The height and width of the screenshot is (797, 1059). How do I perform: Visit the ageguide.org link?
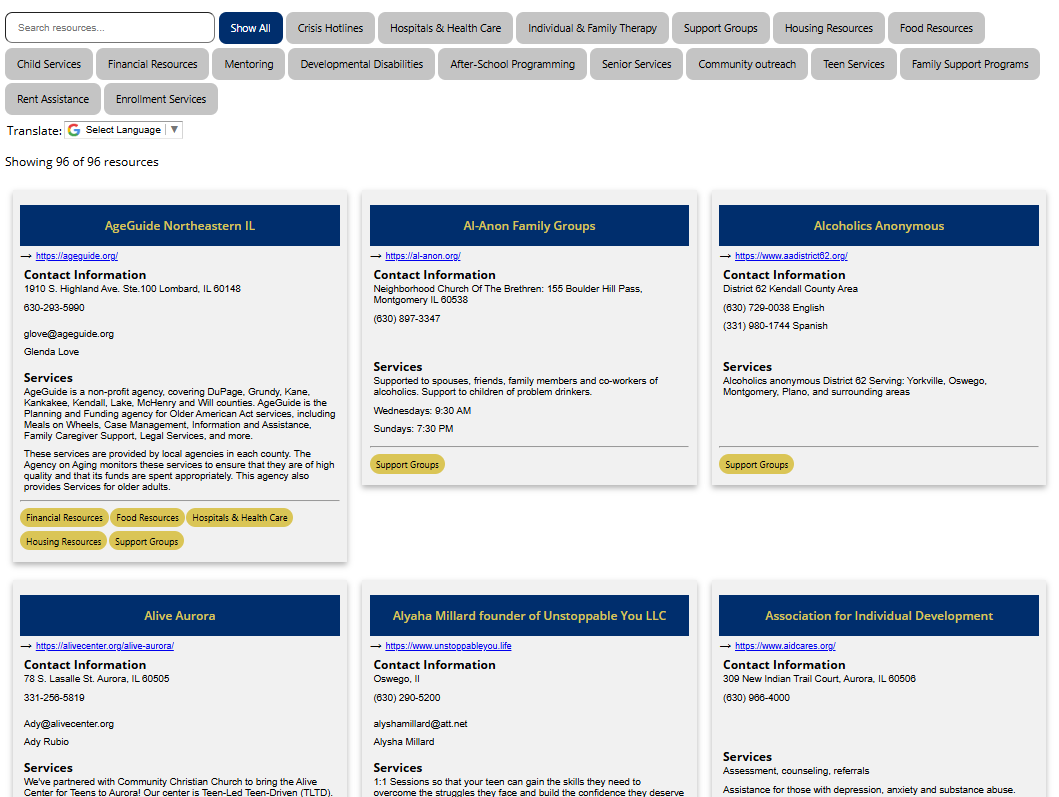[77, 255]
